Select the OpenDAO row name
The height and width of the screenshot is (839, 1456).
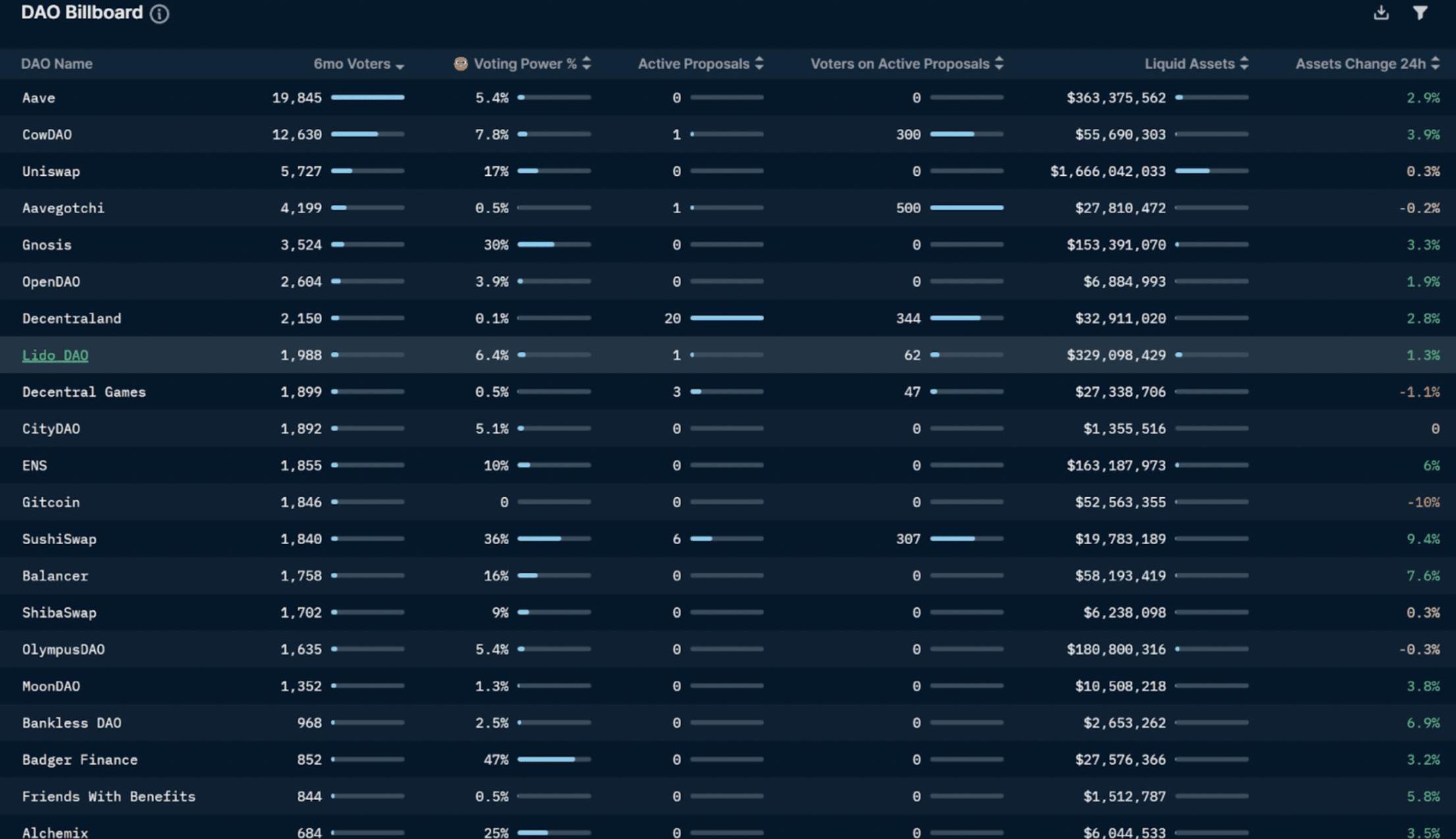(51, 282)
